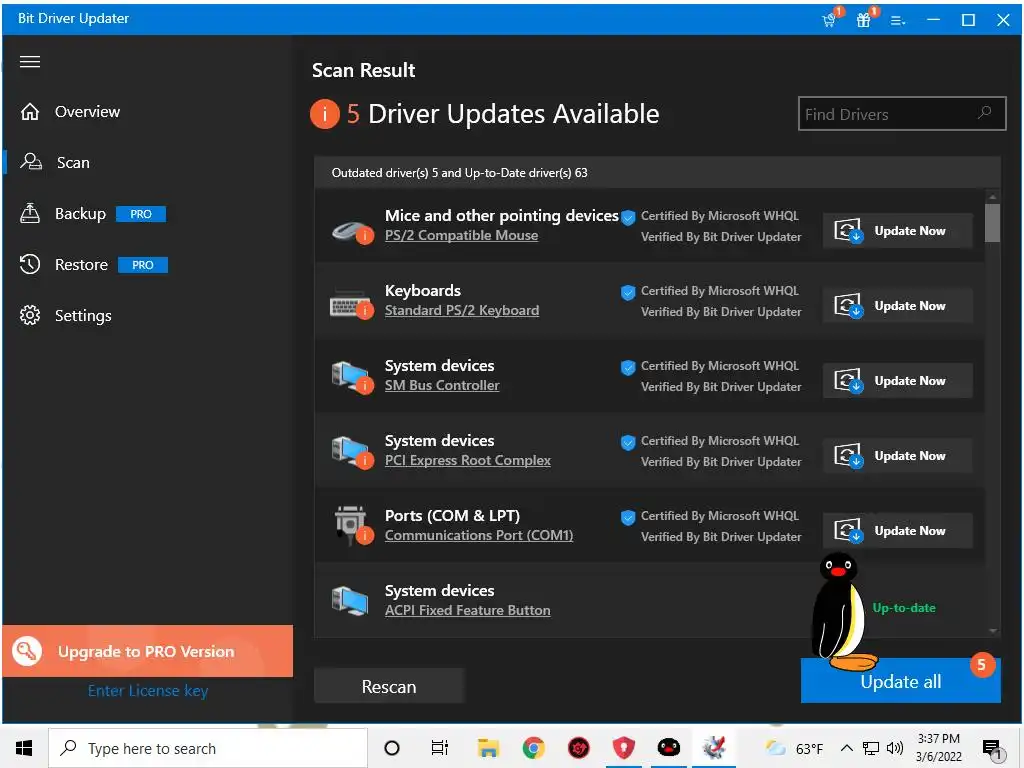Screen dimensions: 1024x768
Task: Click the keyboard device icon
Action: (x=351, y=305)
